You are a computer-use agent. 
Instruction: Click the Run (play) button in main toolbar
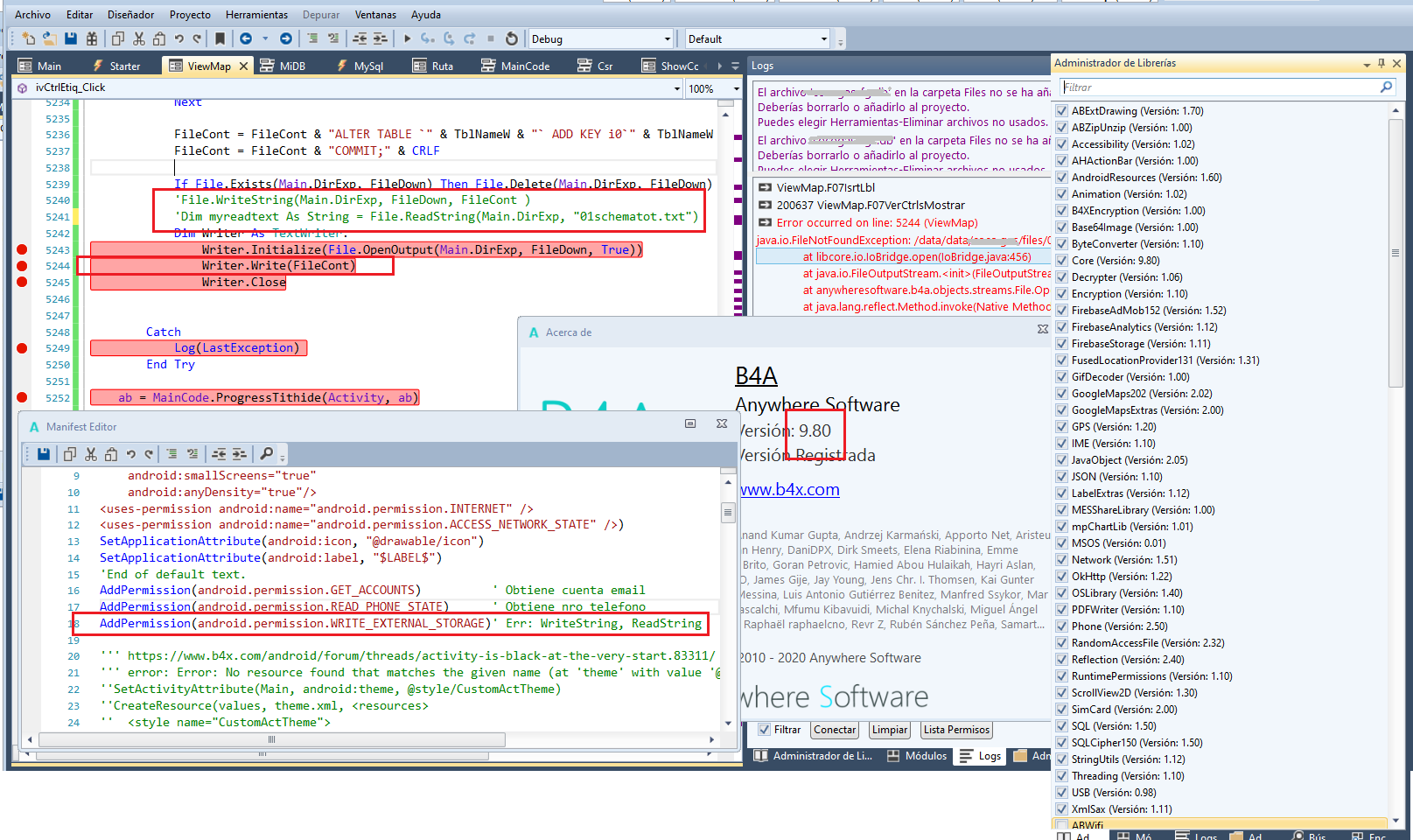407,38
